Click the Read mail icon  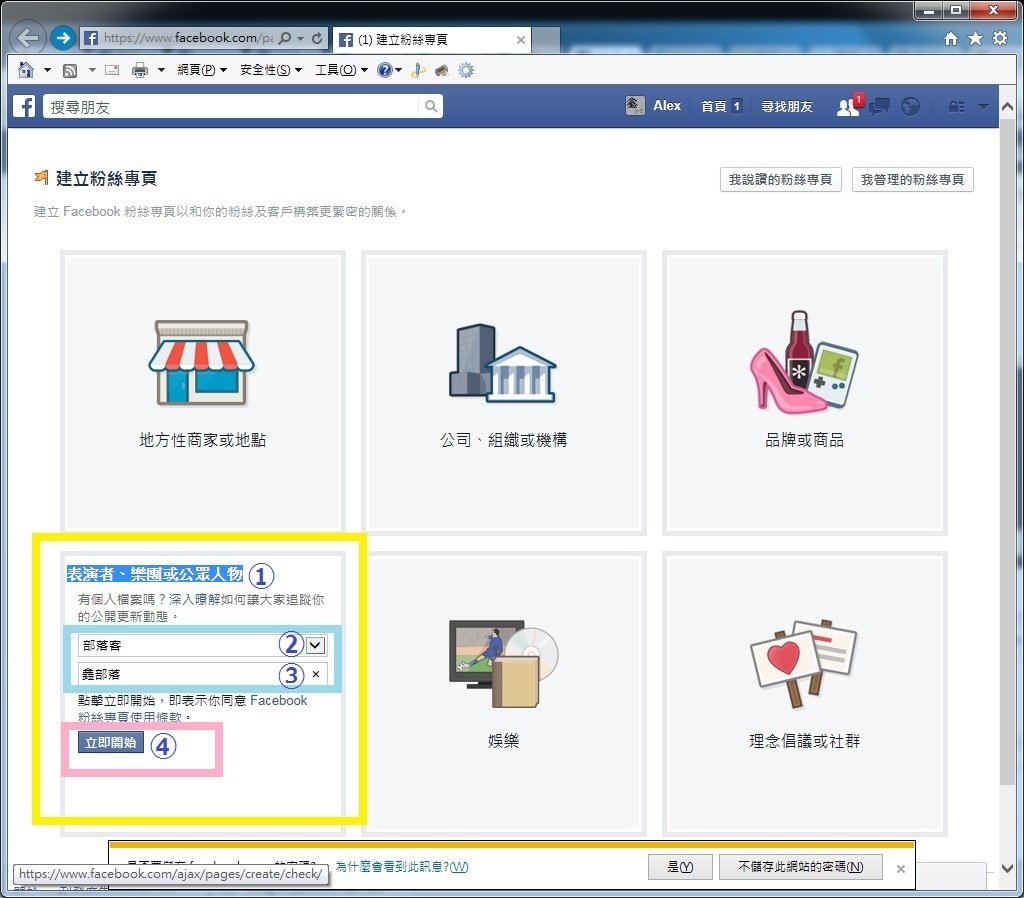(x=112, y=70)
